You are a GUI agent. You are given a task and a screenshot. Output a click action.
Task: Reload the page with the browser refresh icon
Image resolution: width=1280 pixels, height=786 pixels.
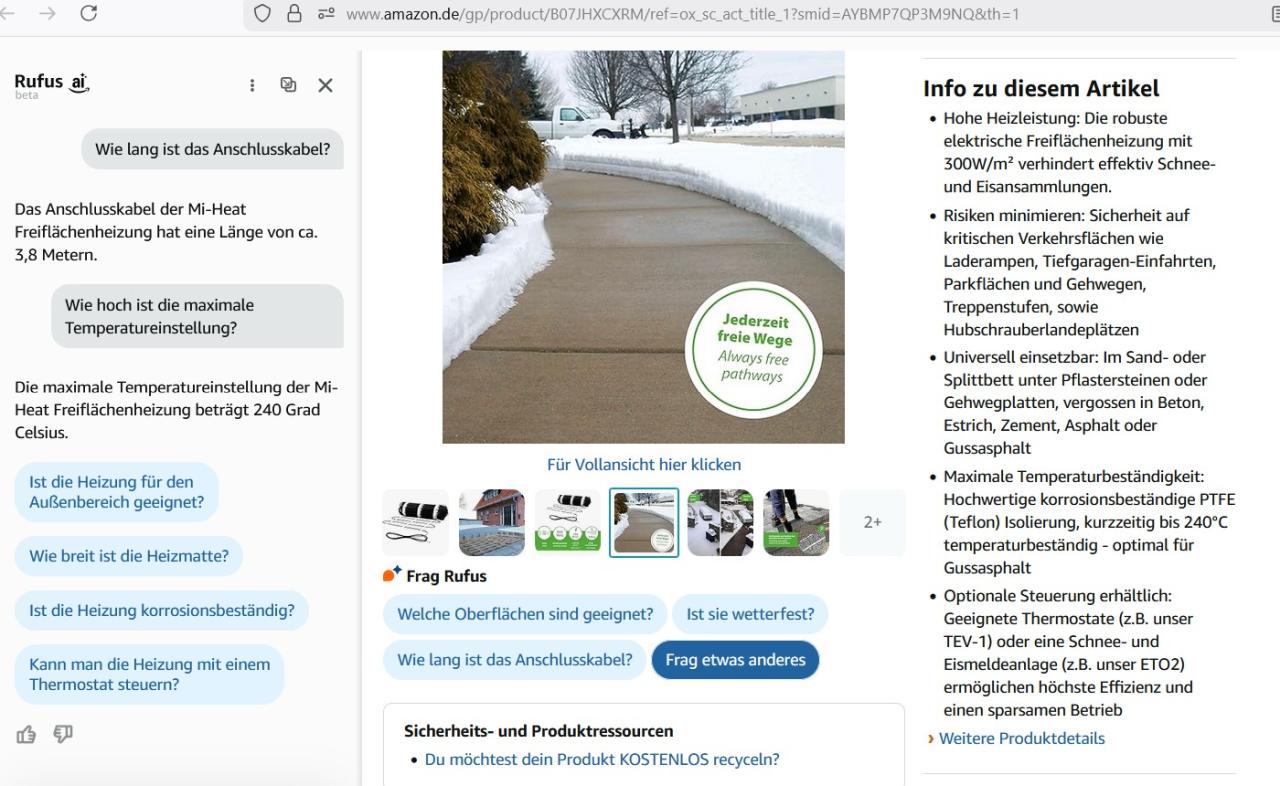click(x=88, y=14)
